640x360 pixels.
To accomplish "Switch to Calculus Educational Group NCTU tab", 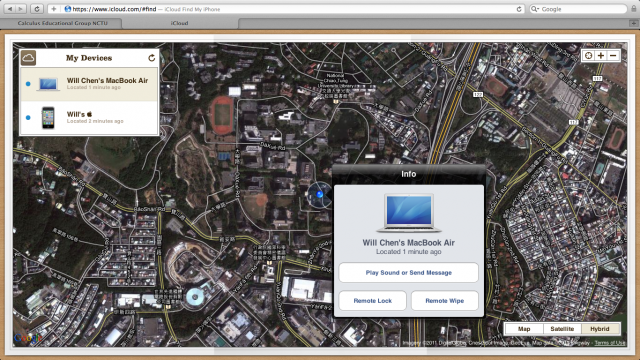I will [62, 23].
